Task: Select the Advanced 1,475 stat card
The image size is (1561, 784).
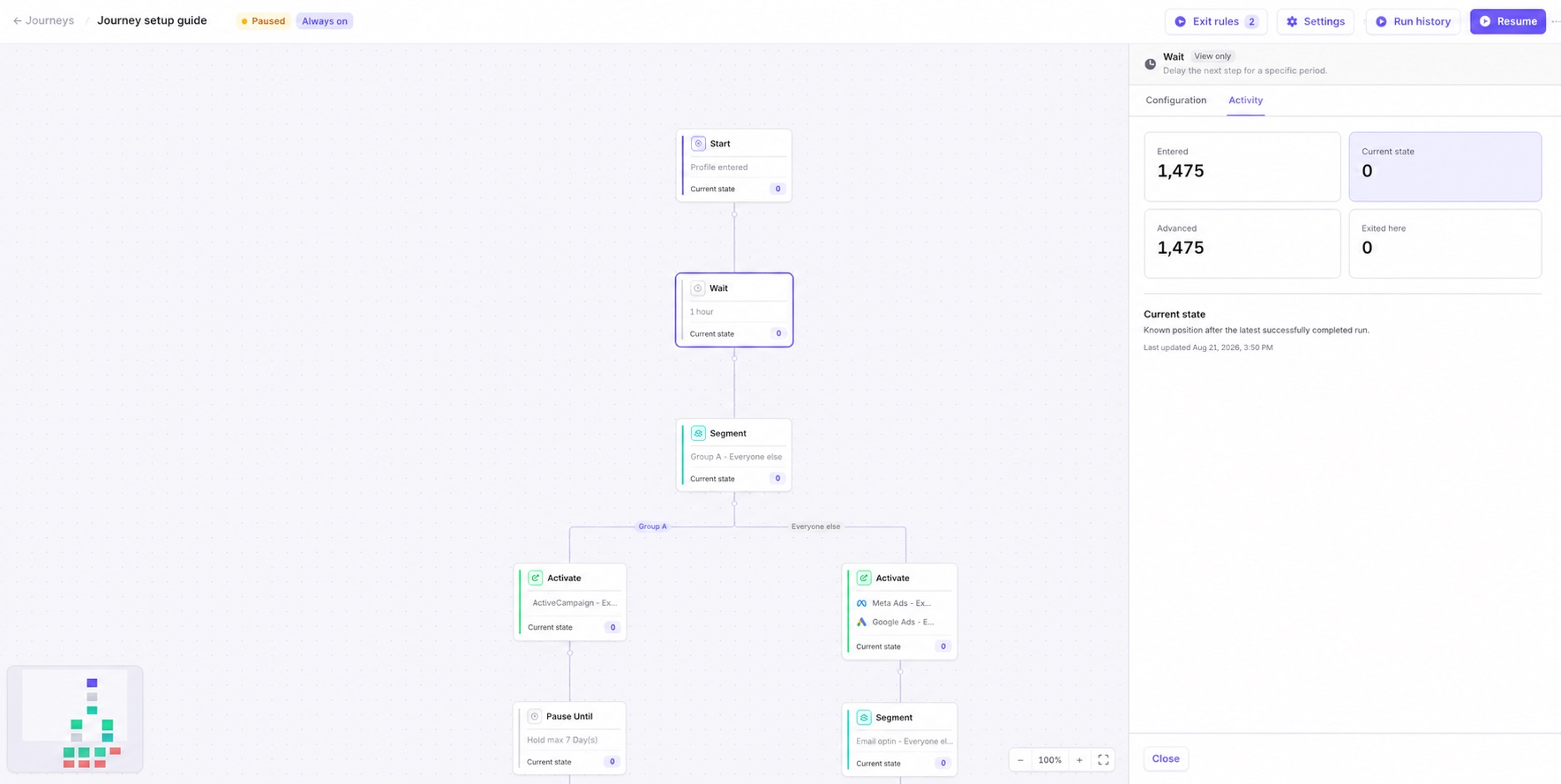Action: (1242, 243)
